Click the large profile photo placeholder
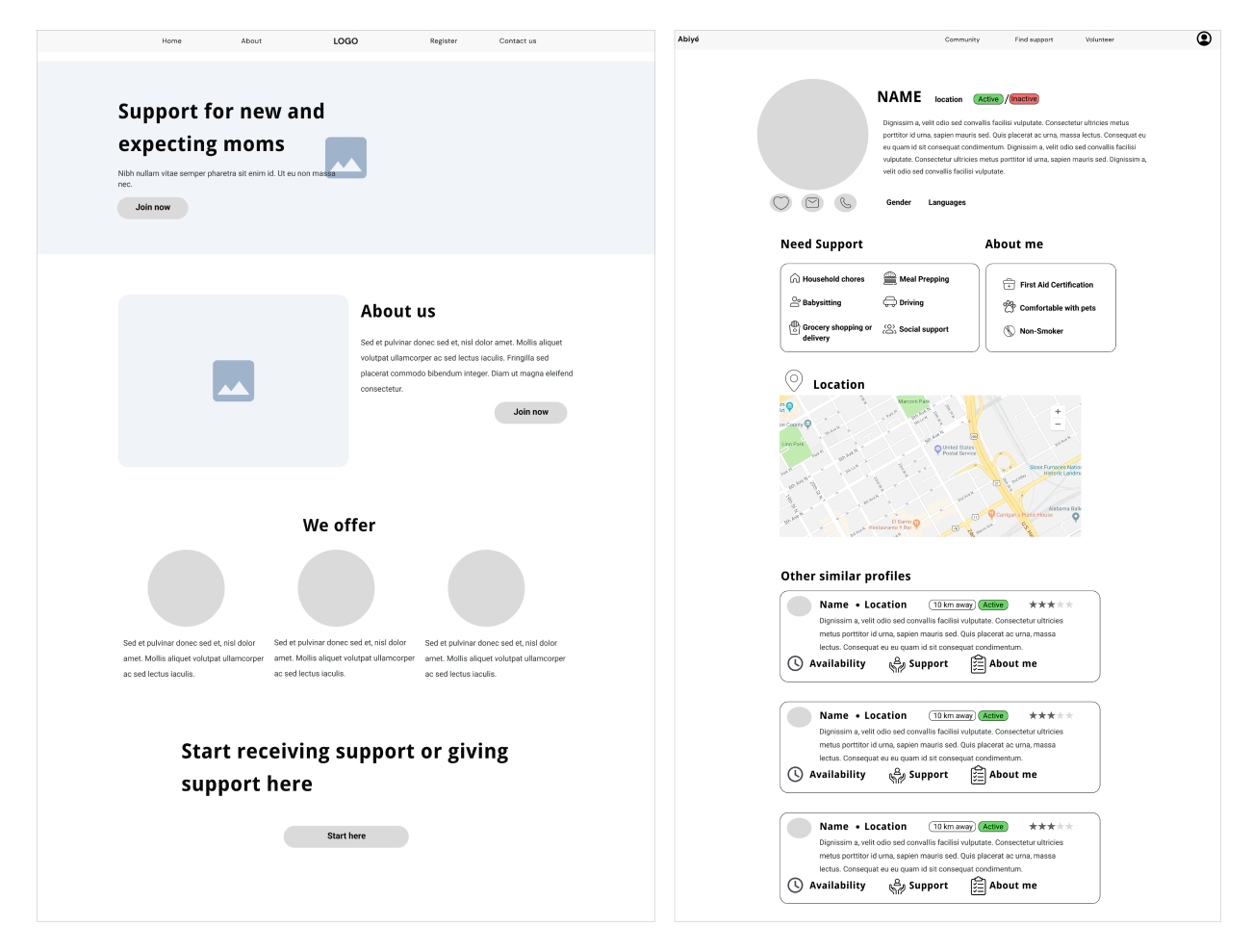This screenshot has width=1253, height=952. (812, 135)
